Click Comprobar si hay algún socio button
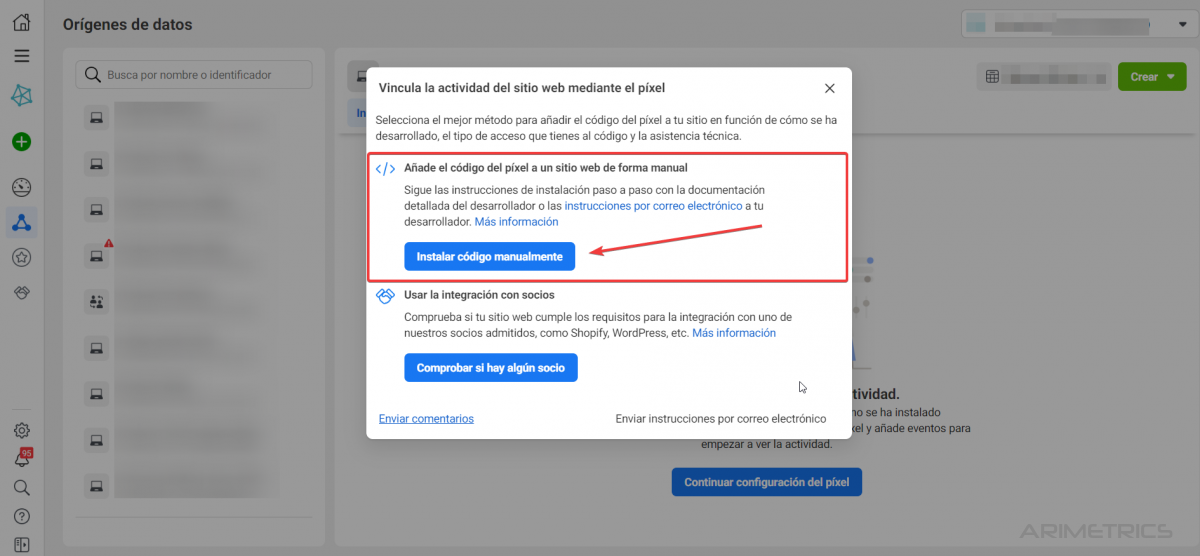This screenshot has width=1200, height=556. click(491, 368)
